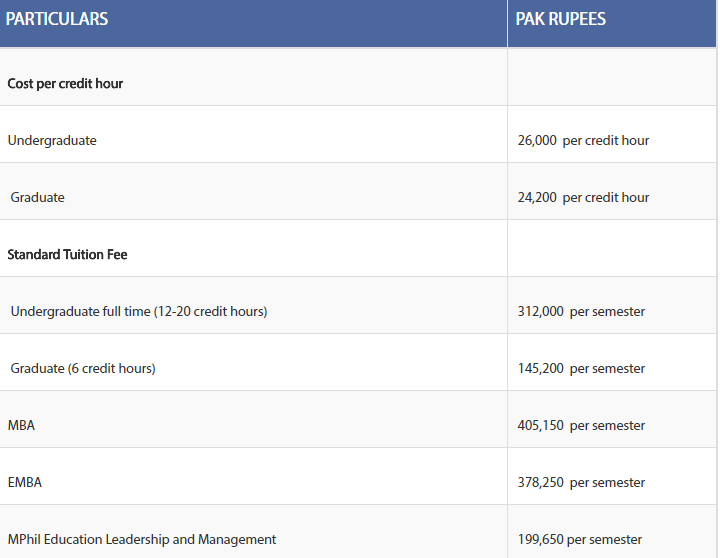Click the 145,200 per semester fee
The height and width of the screenshot is (558, 720).
tap(581, 368)
